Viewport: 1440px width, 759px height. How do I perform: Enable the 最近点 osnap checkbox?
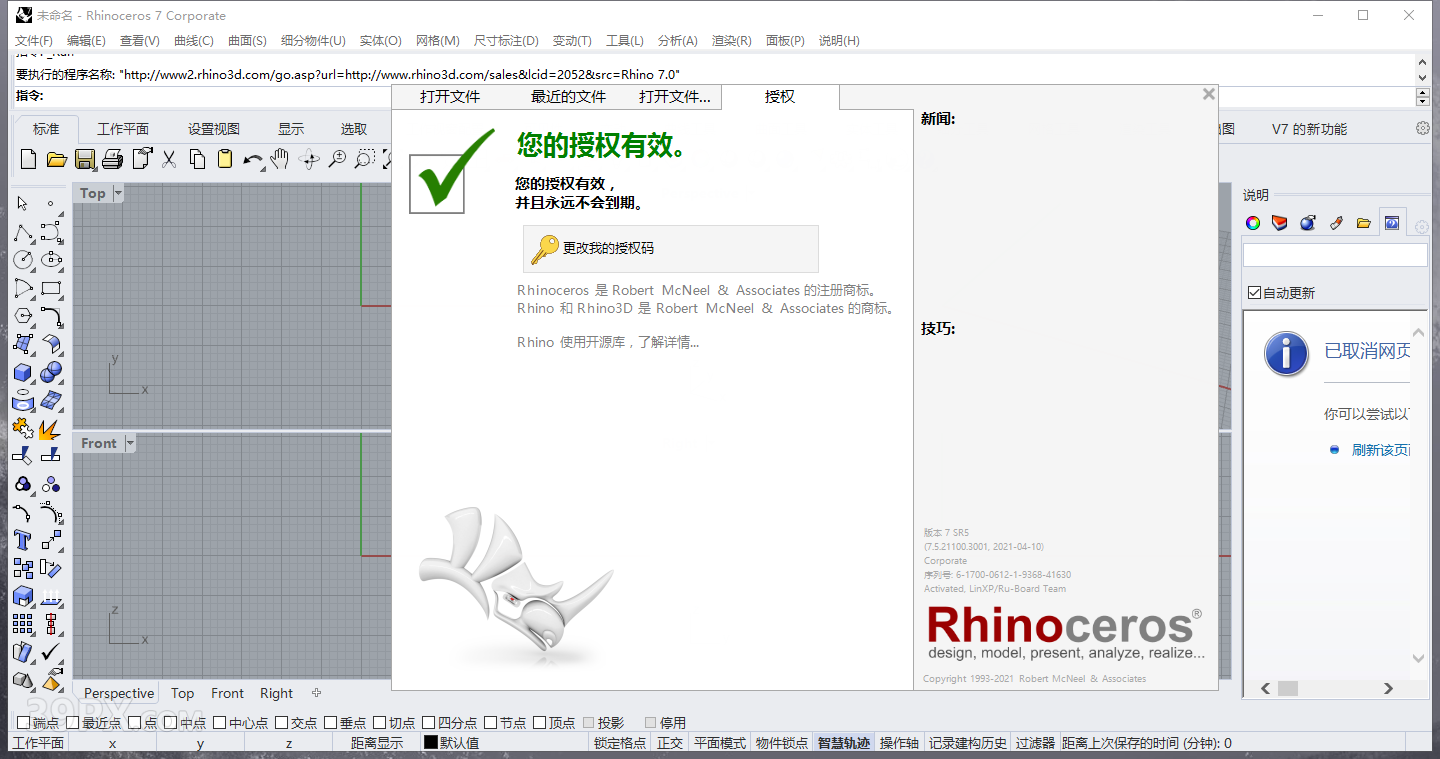pyautogui.click(x=73, y=722)
